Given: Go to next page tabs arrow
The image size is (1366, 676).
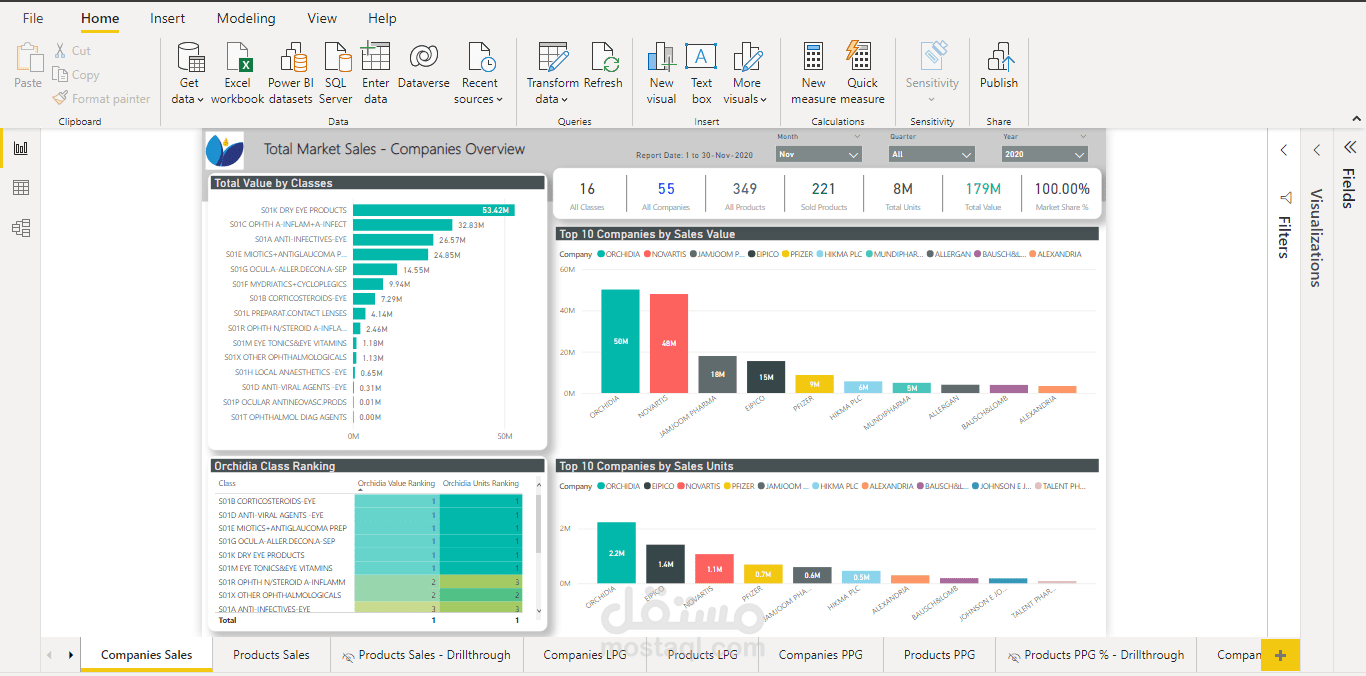Looking at the screenshot, I should (x=71, y=655).
